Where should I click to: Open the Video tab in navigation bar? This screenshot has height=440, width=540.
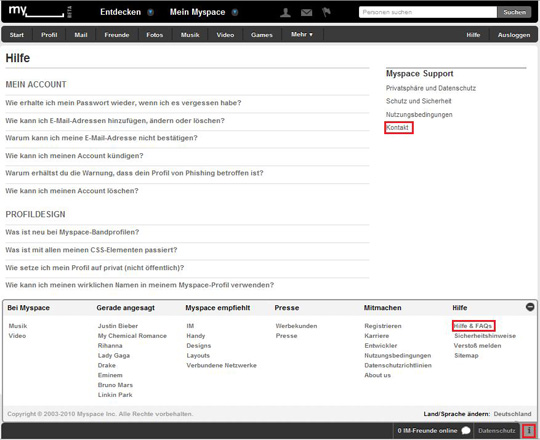[225, 35]
